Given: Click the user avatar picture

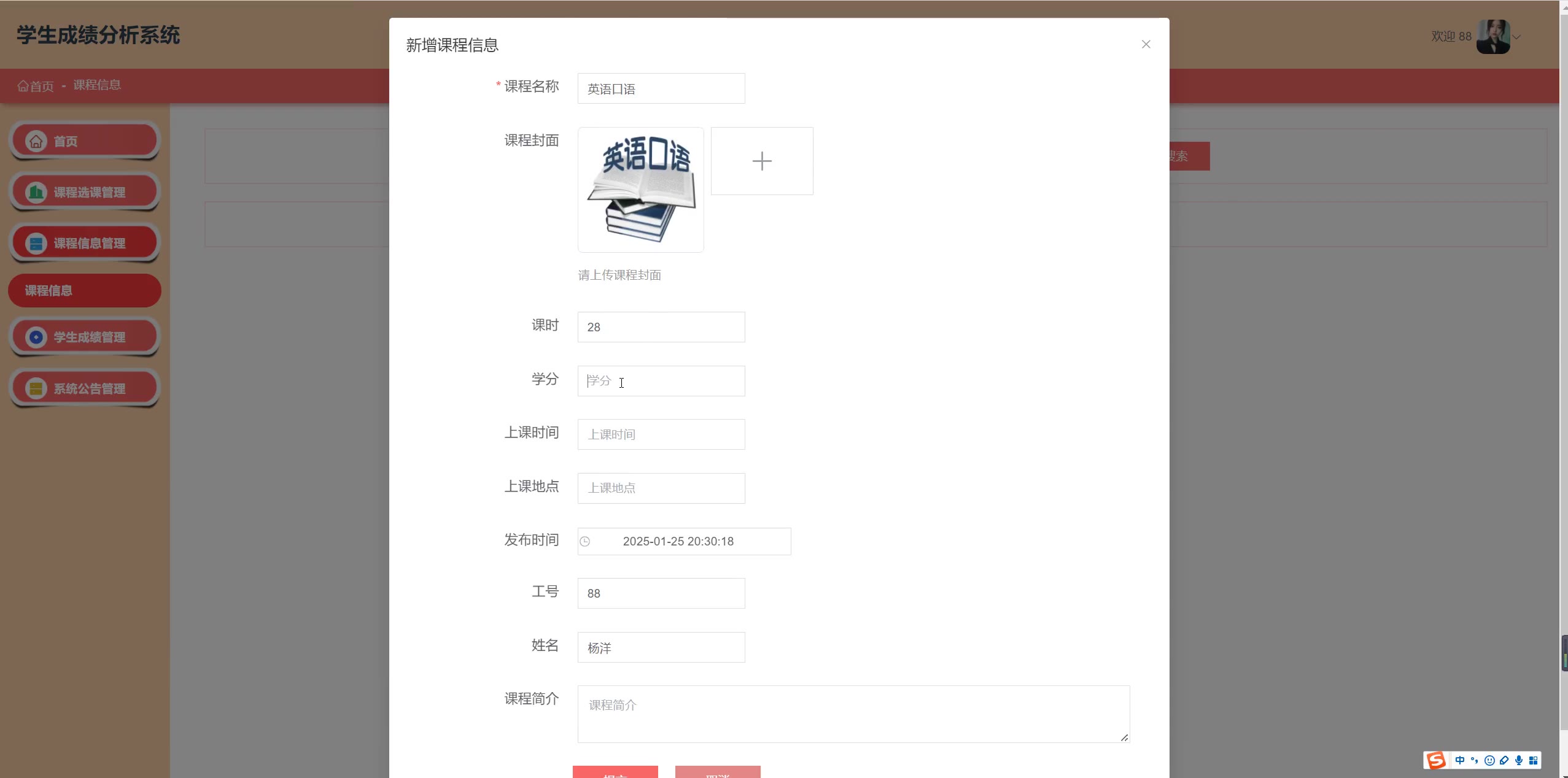Looking at the screenshot, I should click(1492, 37).
